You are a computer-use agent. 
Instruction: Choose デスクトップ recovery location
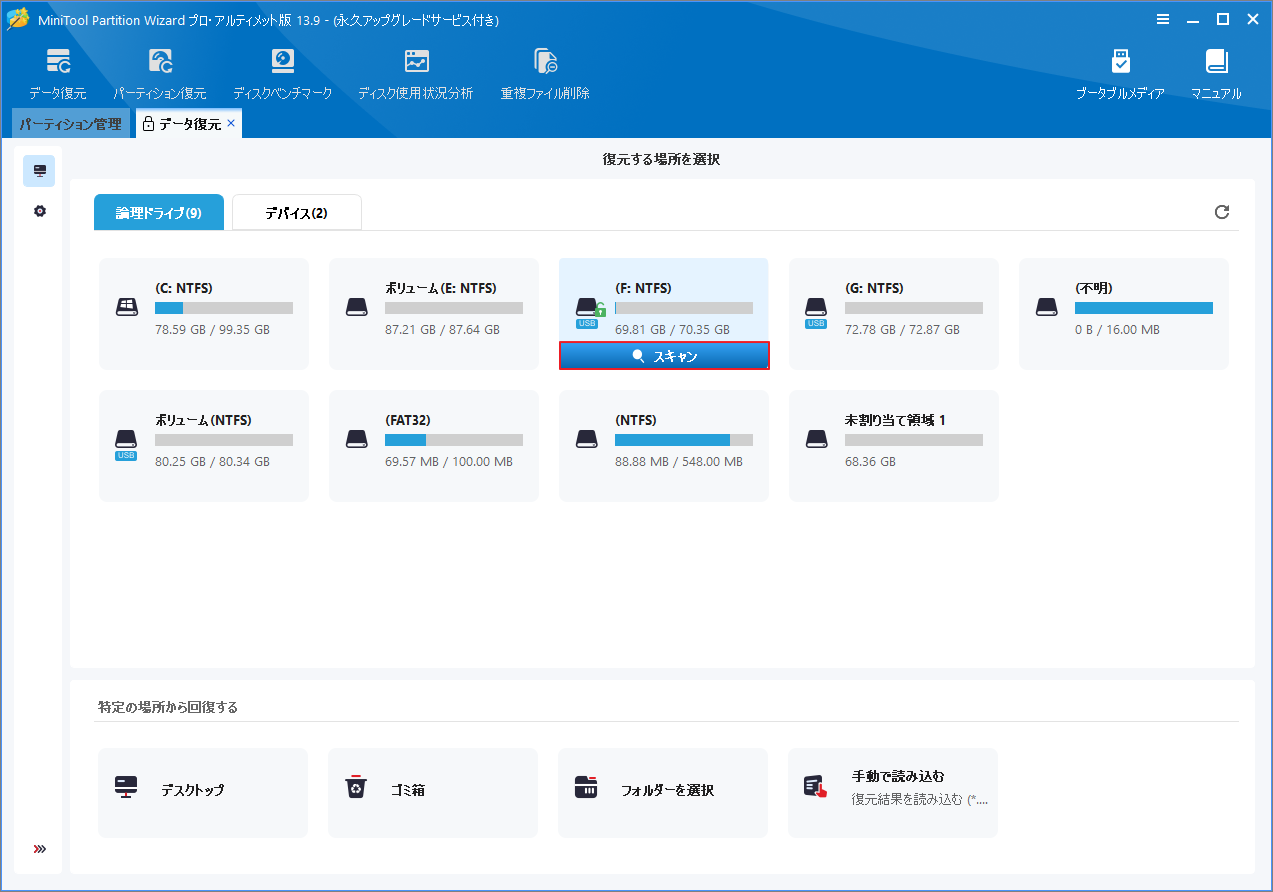point(203,792)
